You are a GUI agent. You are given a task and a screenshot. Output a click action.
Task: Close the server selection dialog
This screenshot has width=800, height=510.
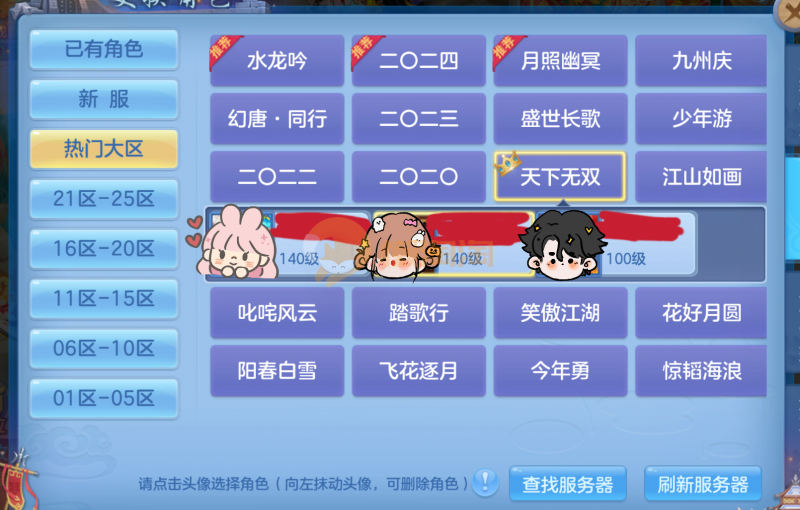point(788,13)
